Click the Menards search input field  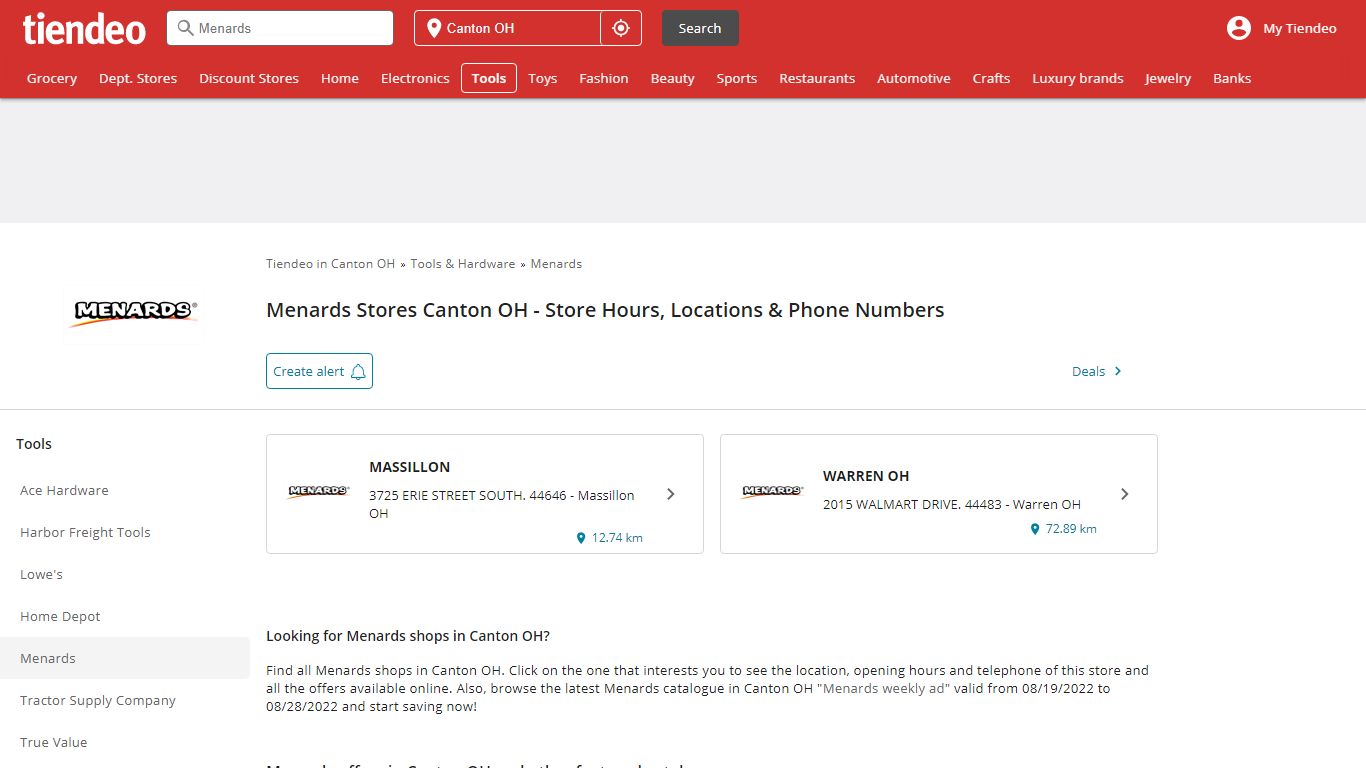click(280, 28)
